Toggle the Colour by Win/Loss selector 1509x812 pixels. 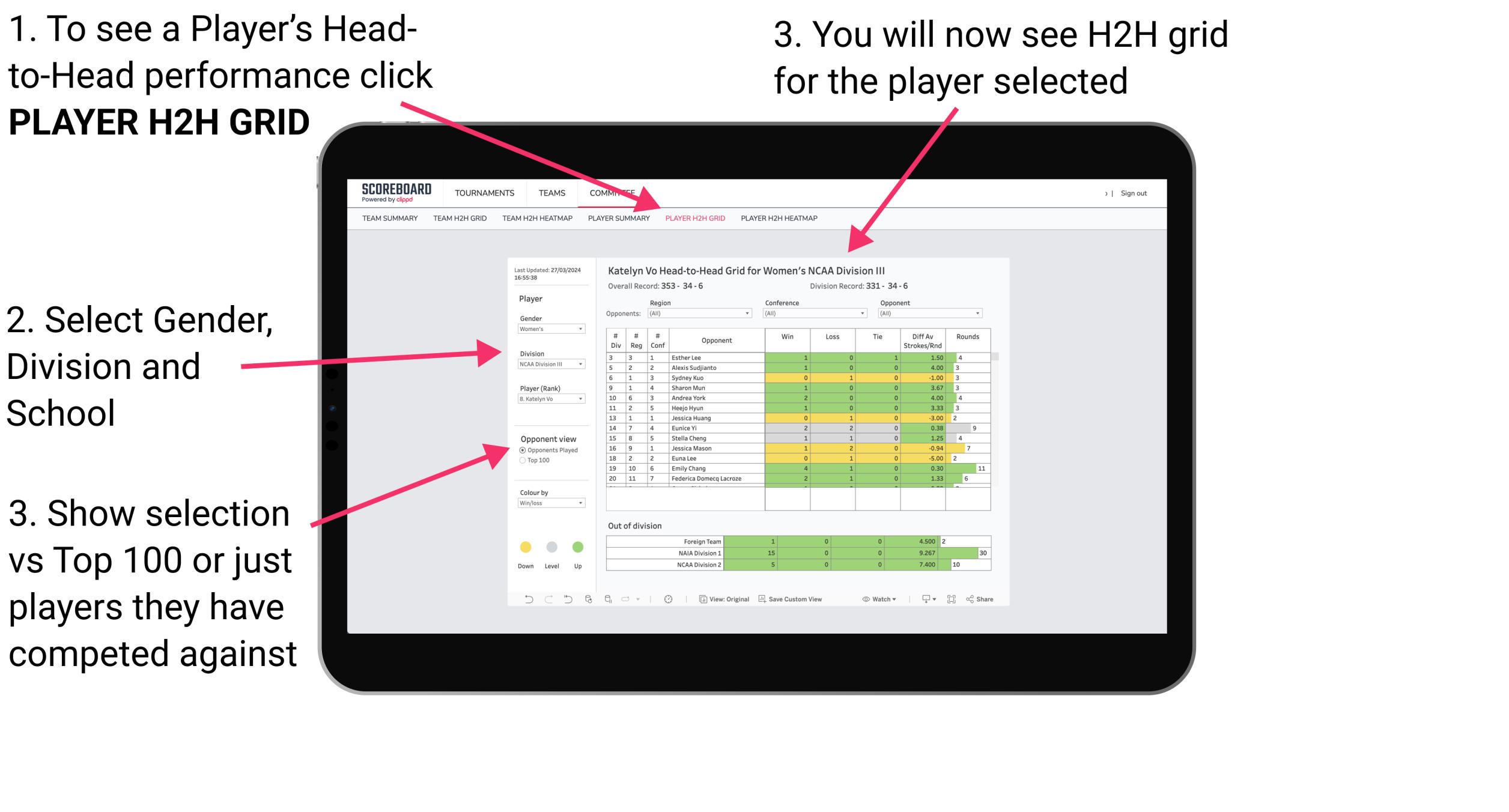click(550, 503)
